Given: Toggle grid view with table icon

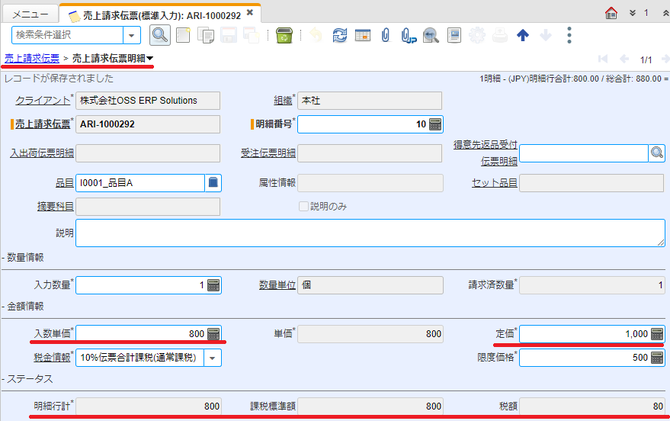Looking at the screenshot, I should (363, 35).
